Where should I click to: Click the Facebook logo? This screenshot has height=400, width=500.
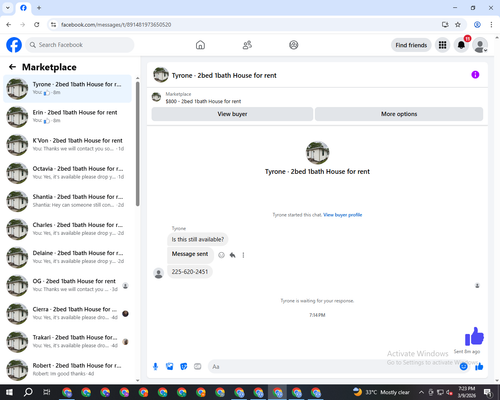(14, 45)
